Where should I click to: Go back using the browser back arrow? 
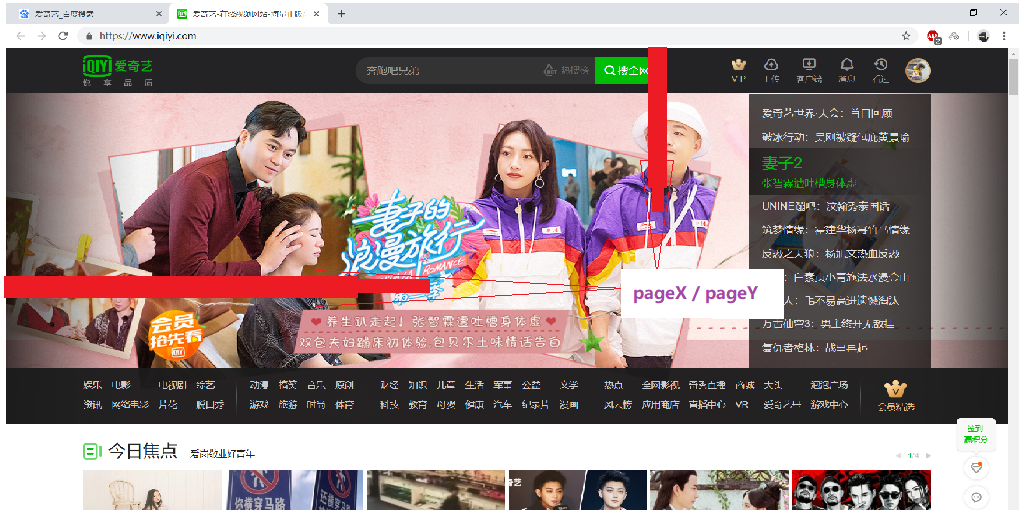pyautogui.click(x=21, y=36)
